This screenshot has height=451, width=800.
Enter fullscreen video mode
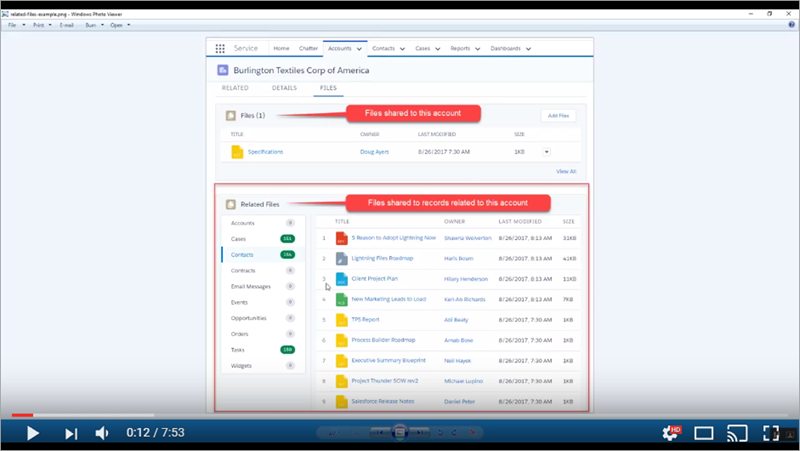[771, 433]
